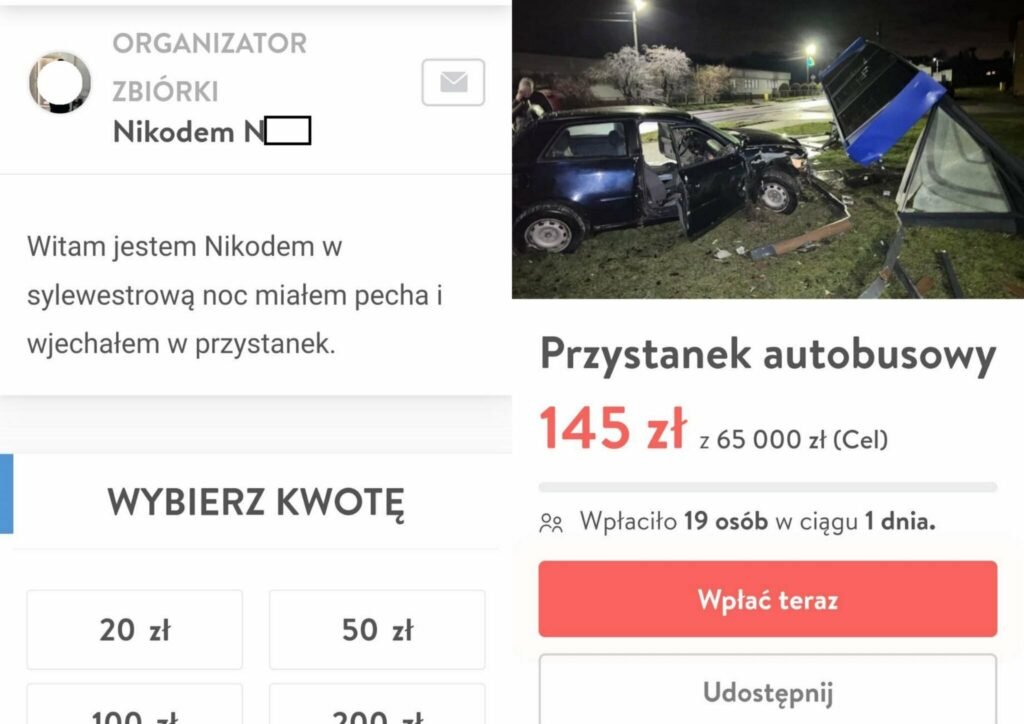Click the Udostępnij share button
The width and height of the screenshot is (1024, 724).
(x=767, y=689)
